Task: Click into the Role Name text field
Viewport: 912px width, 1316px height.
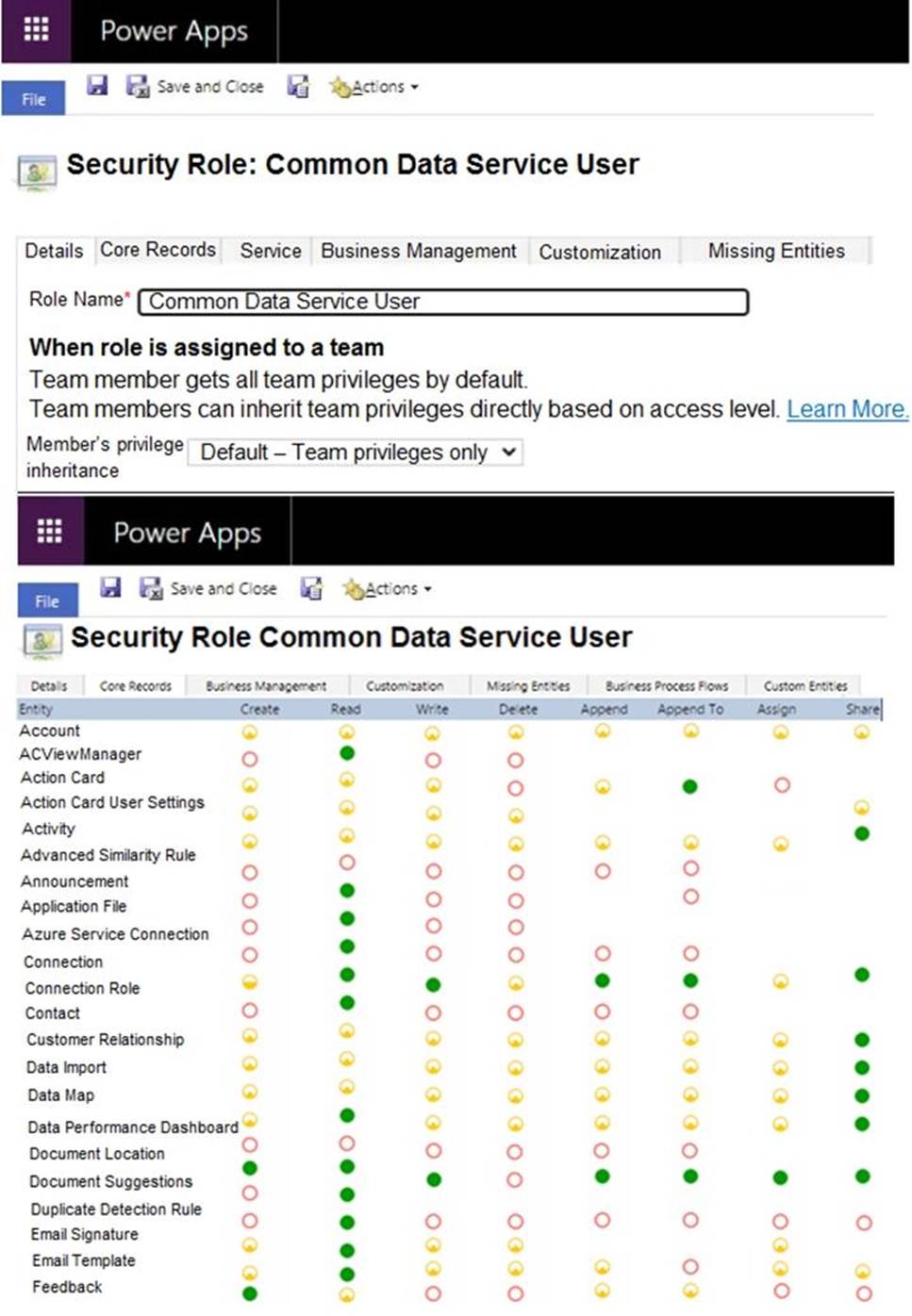Action: point(443,302)
